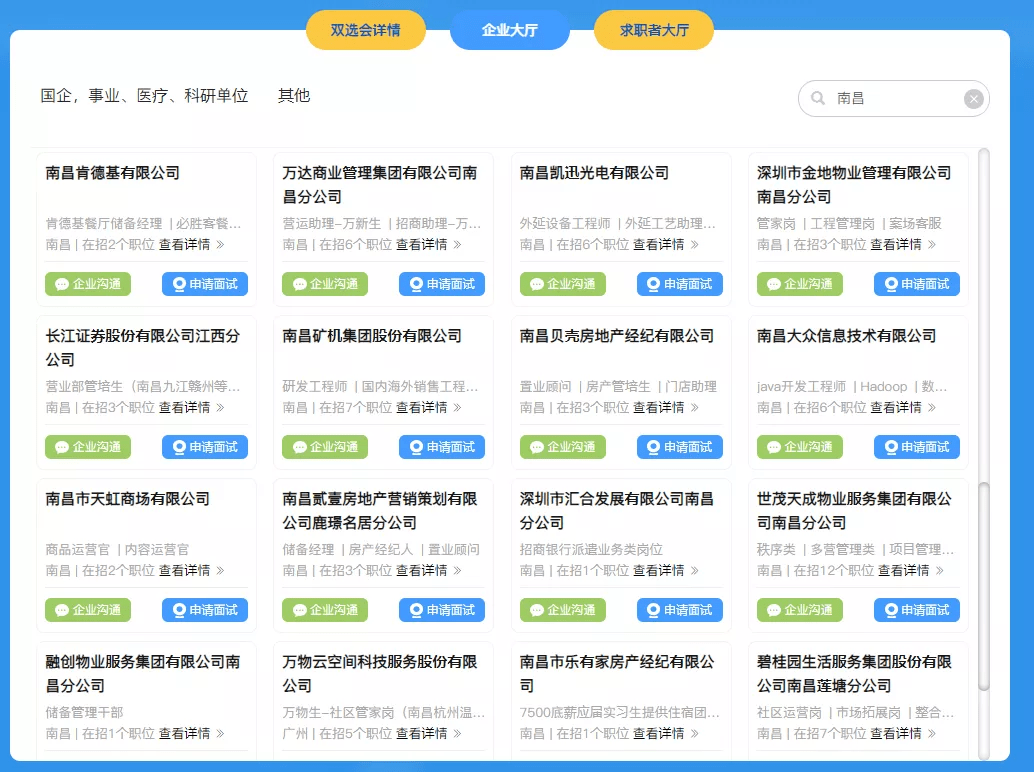Screen dimensions: 1034x772
Task: Click 申请面试 for 南昌矿机集团股份有限公司
Action: (x=442, y=447)
